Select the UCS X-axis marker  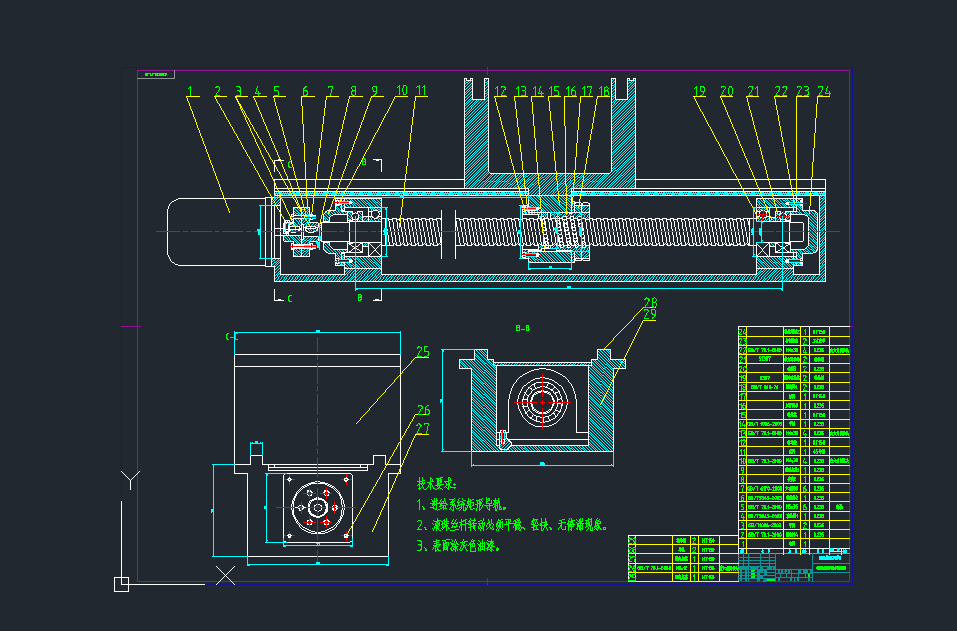click(227, 575)
